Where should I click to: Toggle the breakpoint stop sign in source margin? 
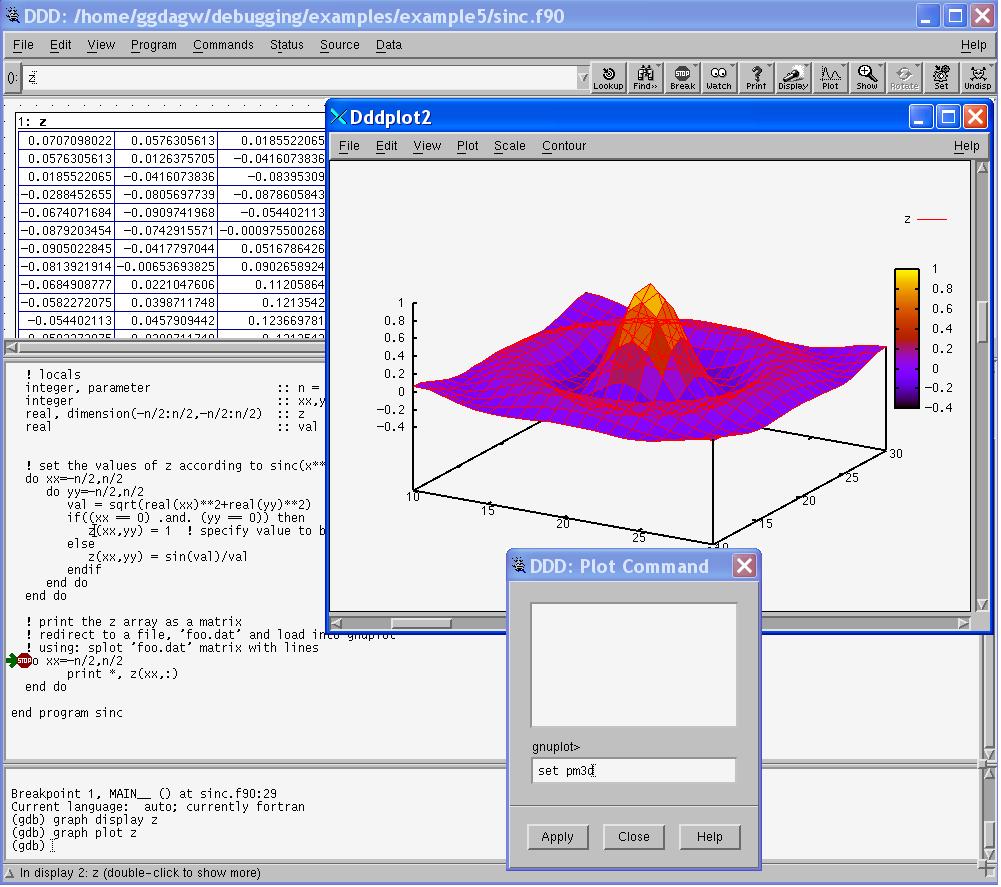tap(25, 660)
